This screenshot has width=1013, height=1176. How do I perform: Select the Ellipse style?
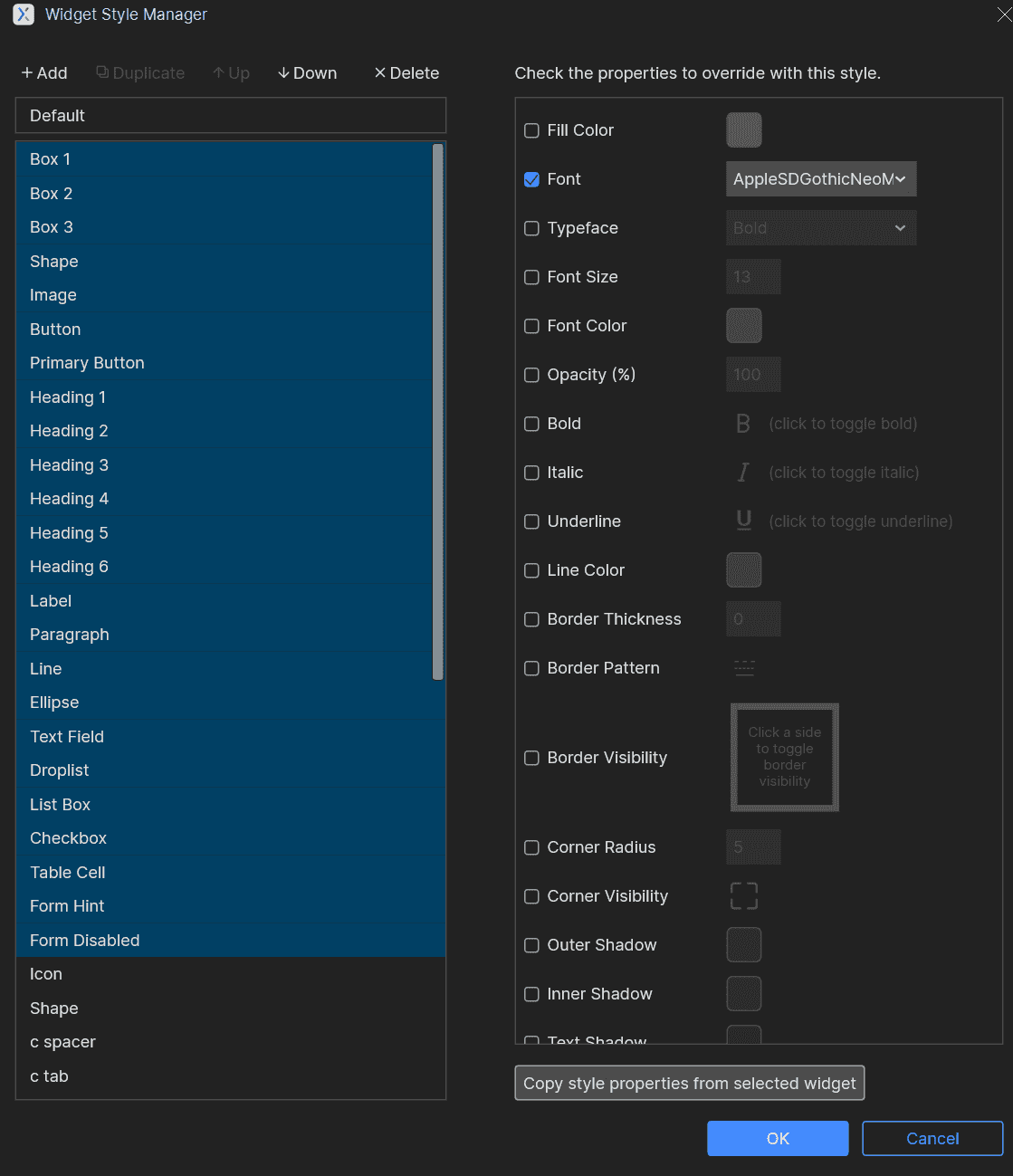[231, 703]
